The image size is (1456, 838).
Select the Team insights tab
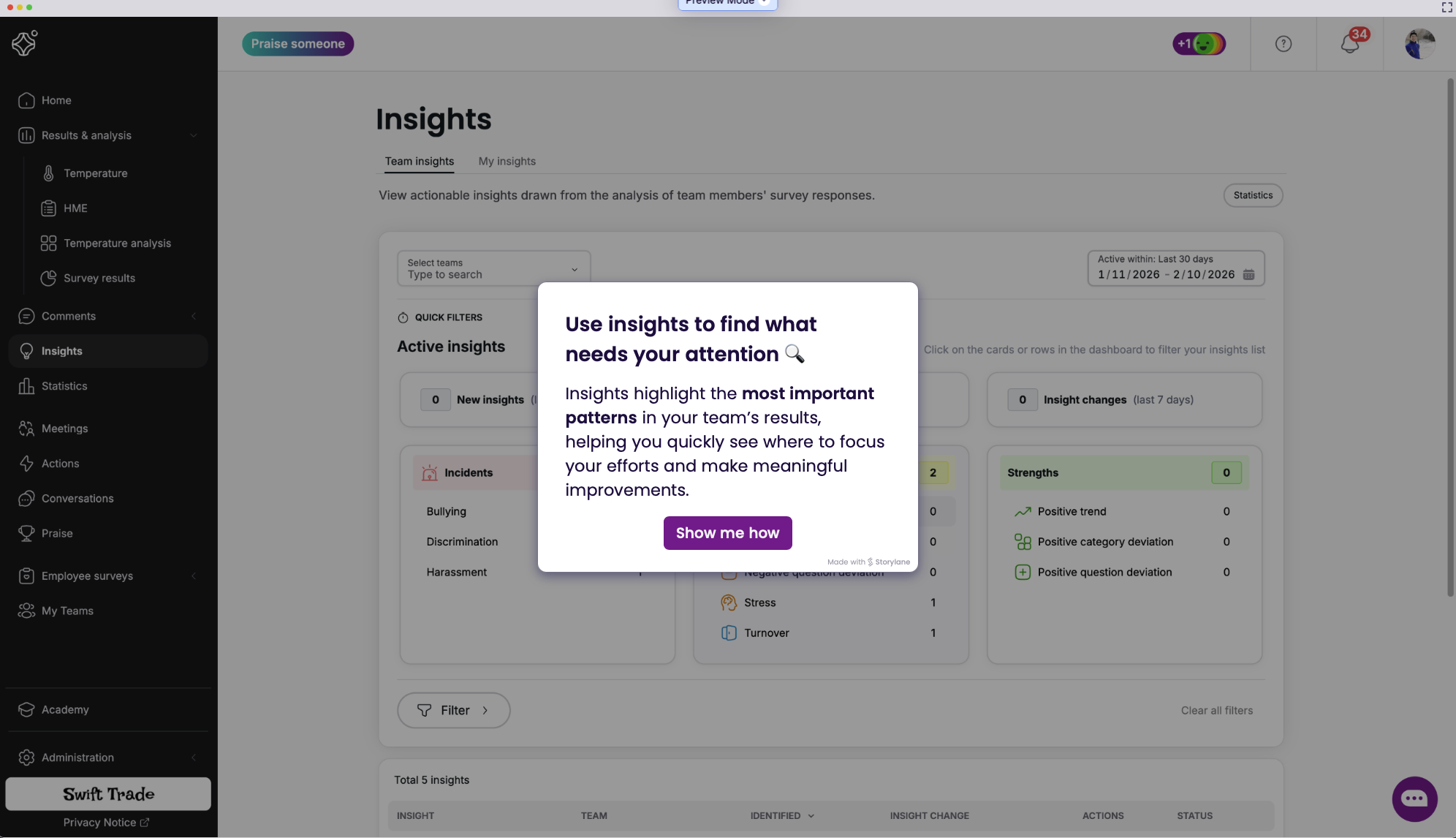coord(419,162)
